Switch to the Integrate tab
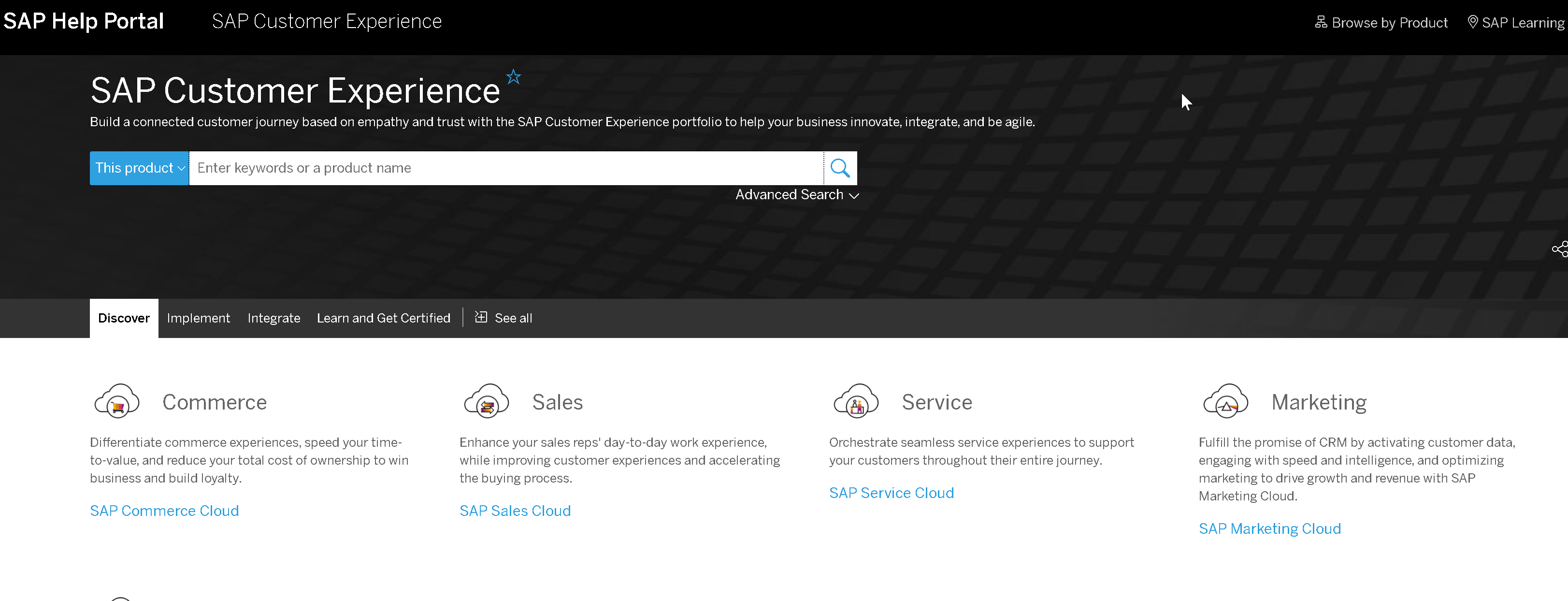Image resolution: width=1568 pixels, height=601 pixels. [274, 319]
